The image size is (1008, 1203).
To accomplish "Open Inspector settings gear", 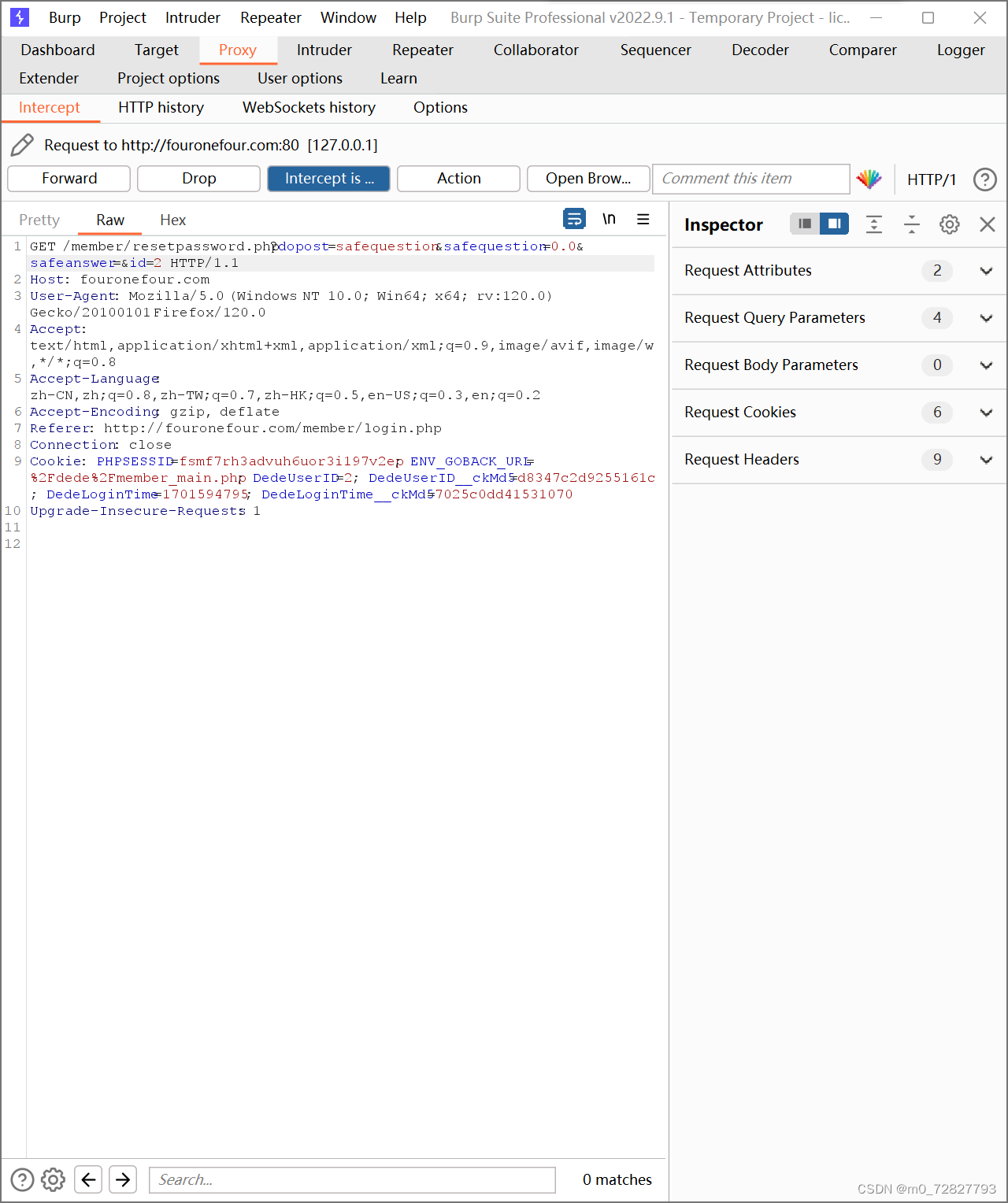I will coord(950,224).
